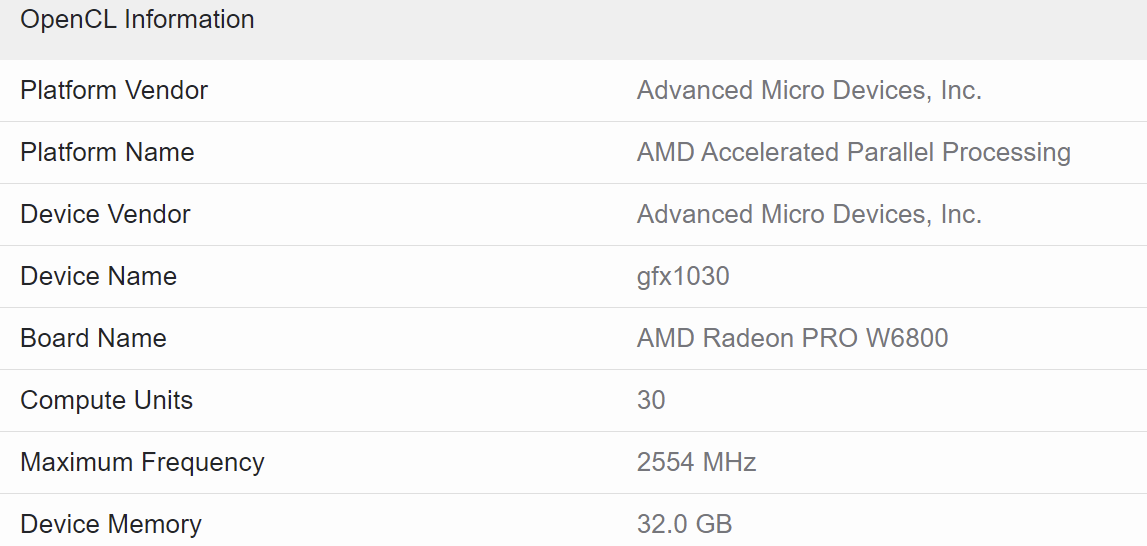Click the GB unit text

click(714, 524)
